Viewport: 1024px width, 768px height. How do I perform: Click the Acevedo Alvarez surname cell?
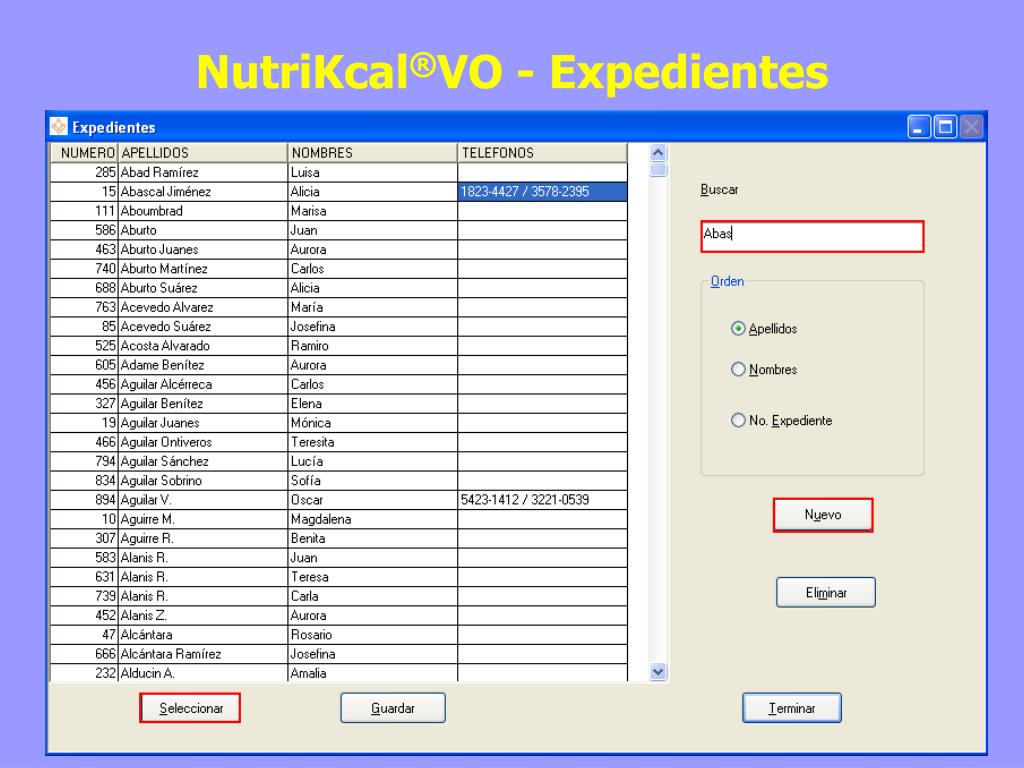tap(203, 307)
